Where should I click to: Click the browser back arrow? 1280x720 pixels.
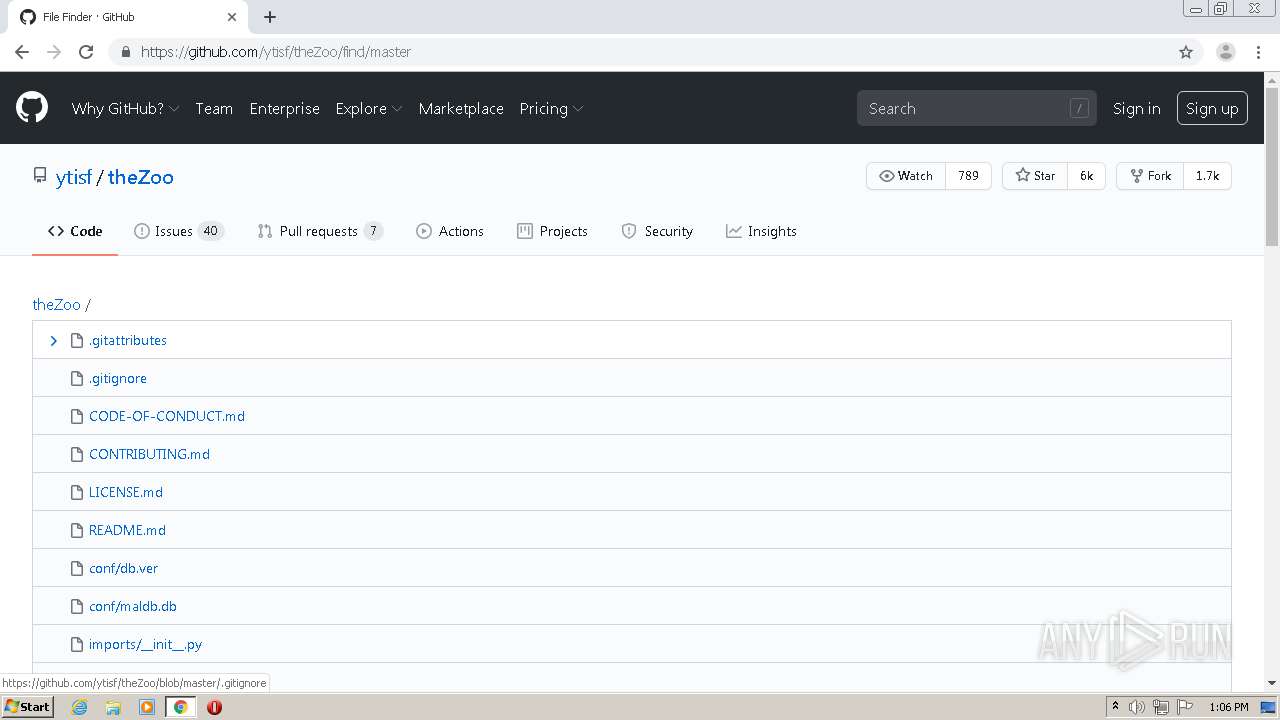tap(22, 52)
